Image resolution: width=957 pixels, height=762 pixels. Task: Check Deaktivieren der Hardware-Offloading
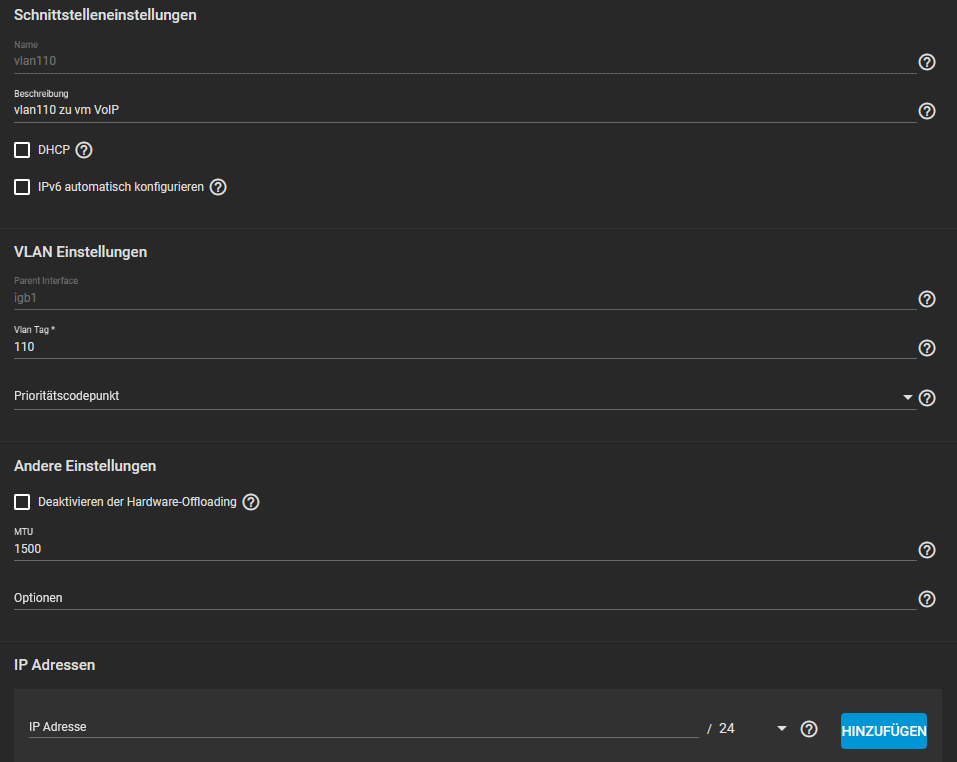coord(22,502)
